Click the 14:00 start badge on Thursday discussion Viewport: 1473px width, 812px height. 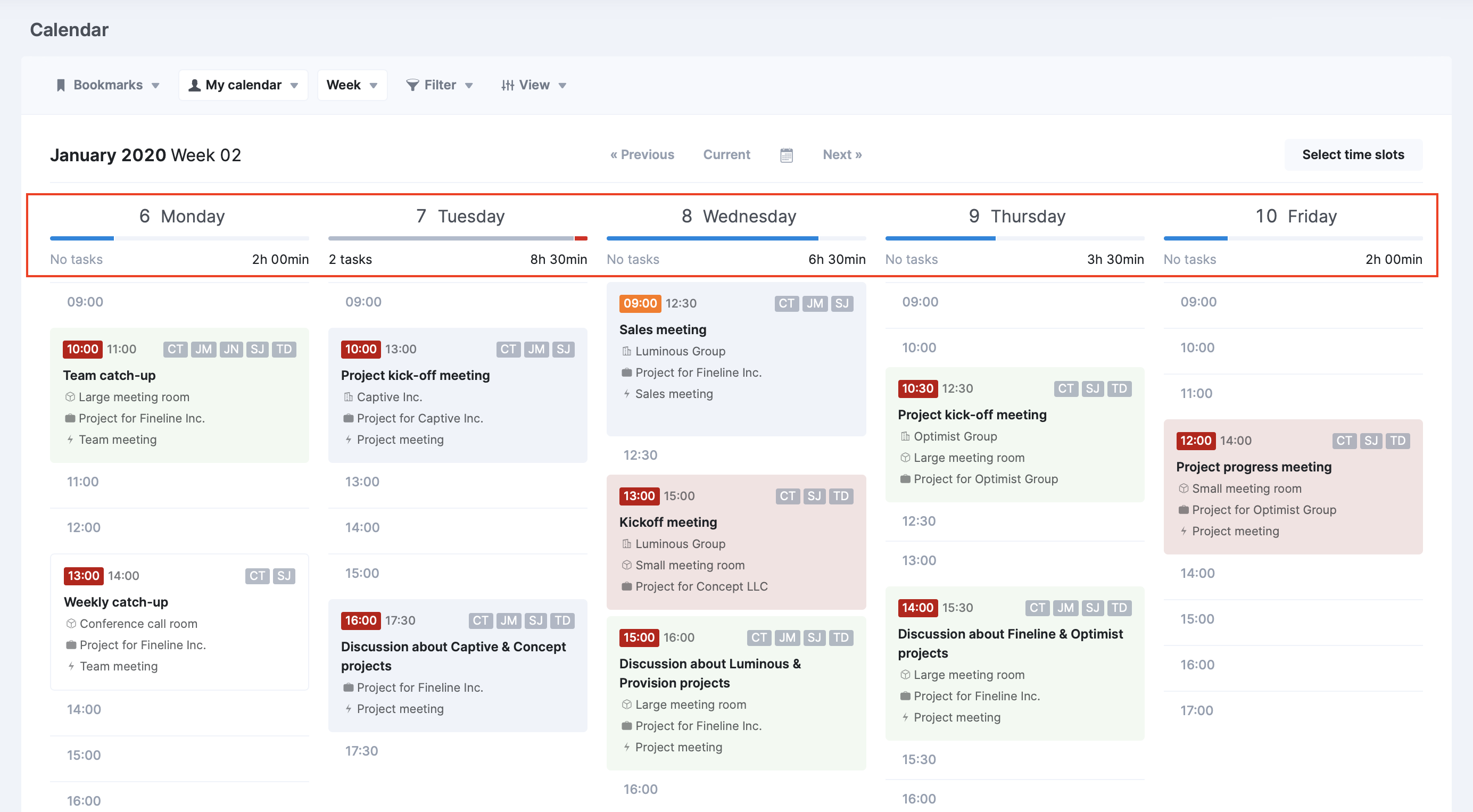(x=918, y=607)
